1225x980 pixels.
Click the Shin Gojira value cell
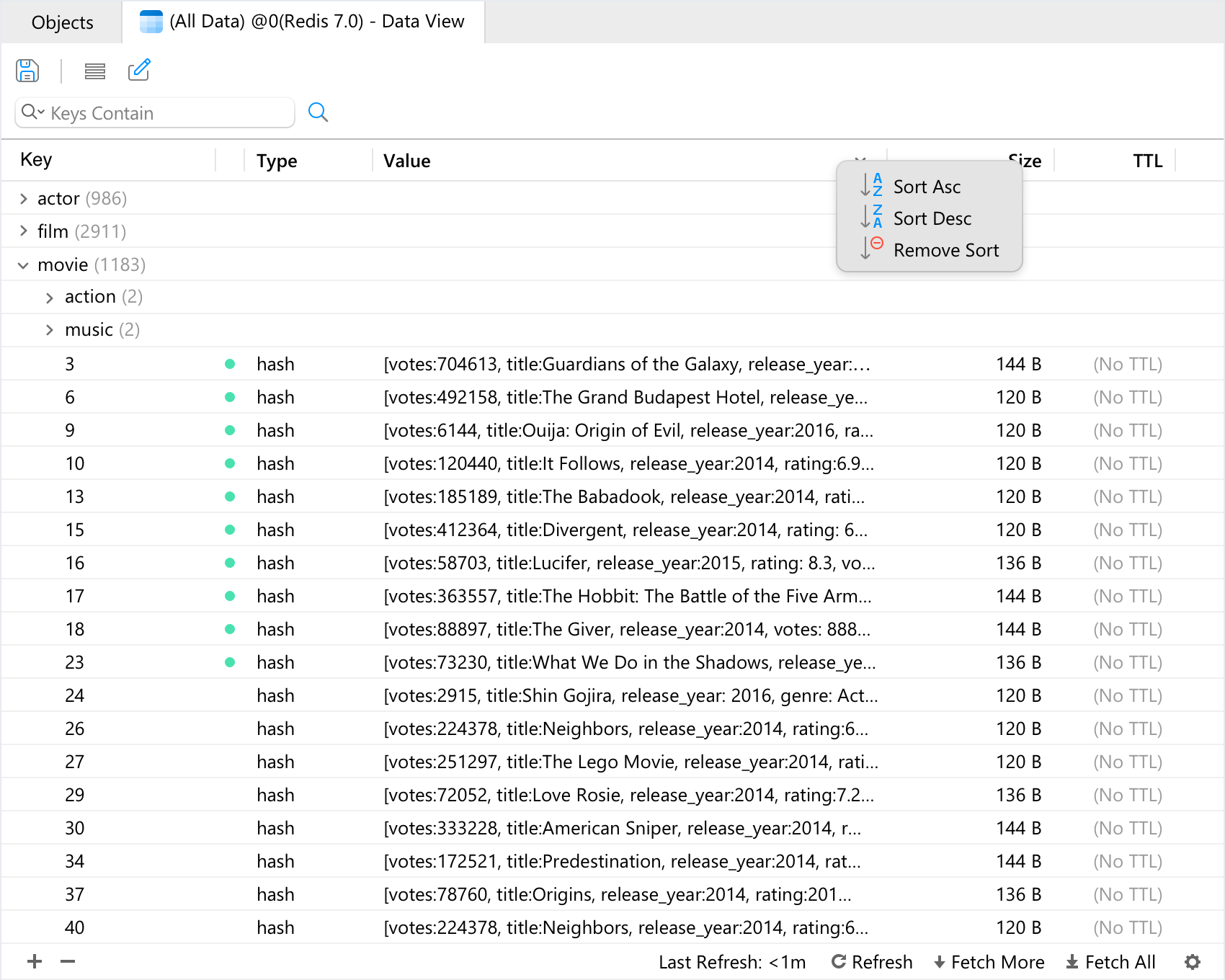631,695
